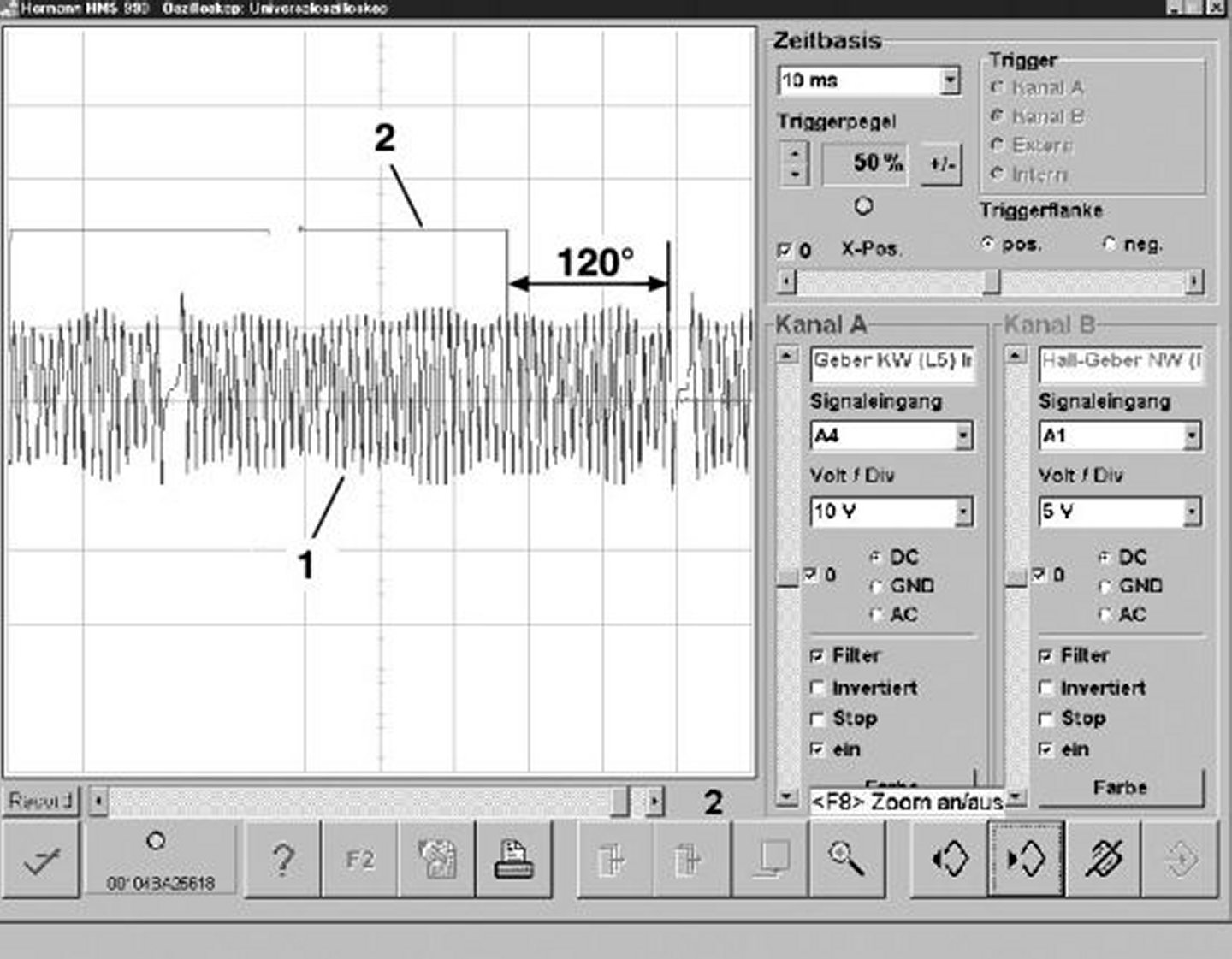Click the X-Pos. horizontal slider handle
Screen dimensions: 1232x959
992,281
